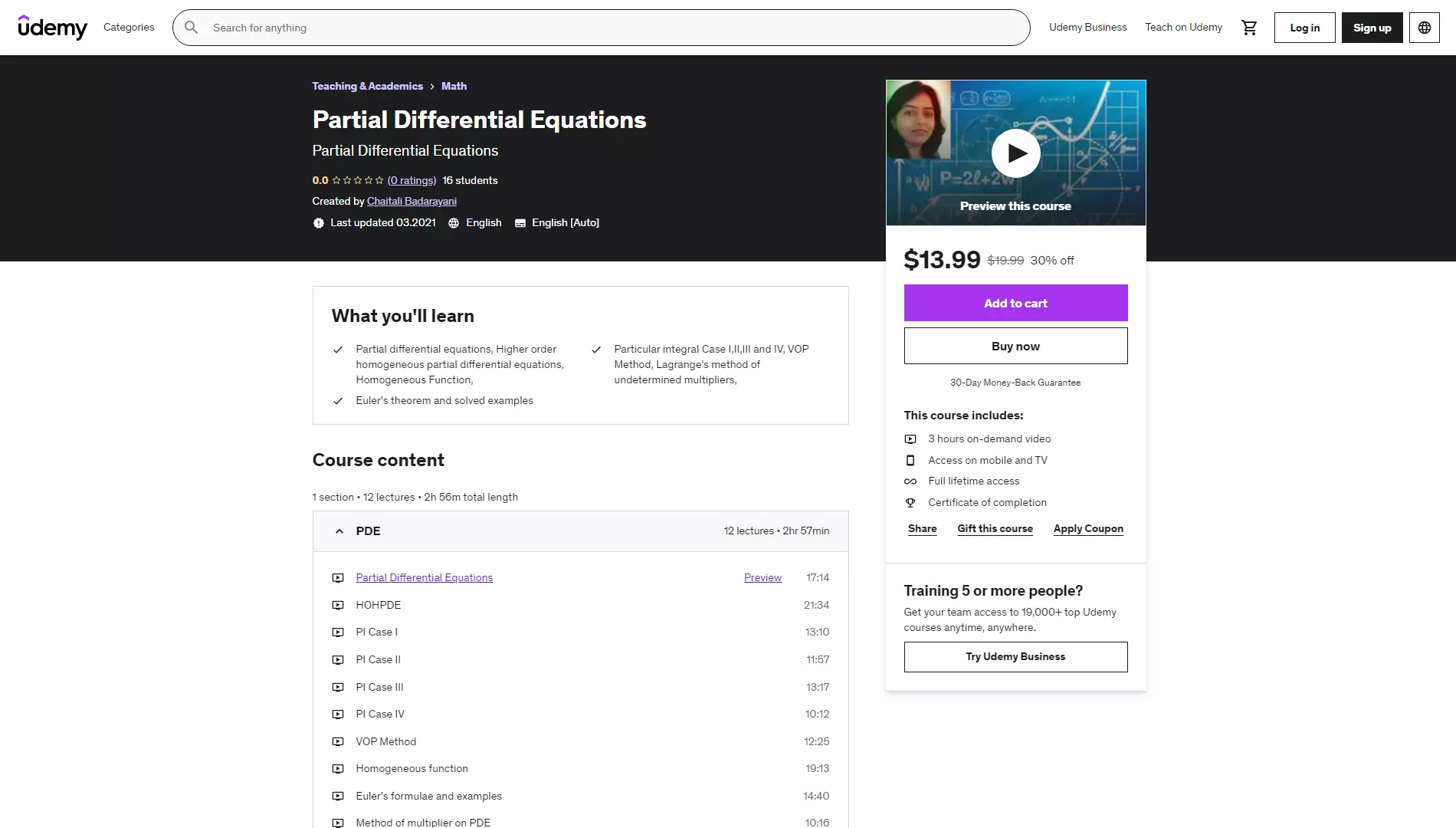Open Partial Differential Equations lecture link
This screenshot has height=828, width=1456.
click(424, 578)
